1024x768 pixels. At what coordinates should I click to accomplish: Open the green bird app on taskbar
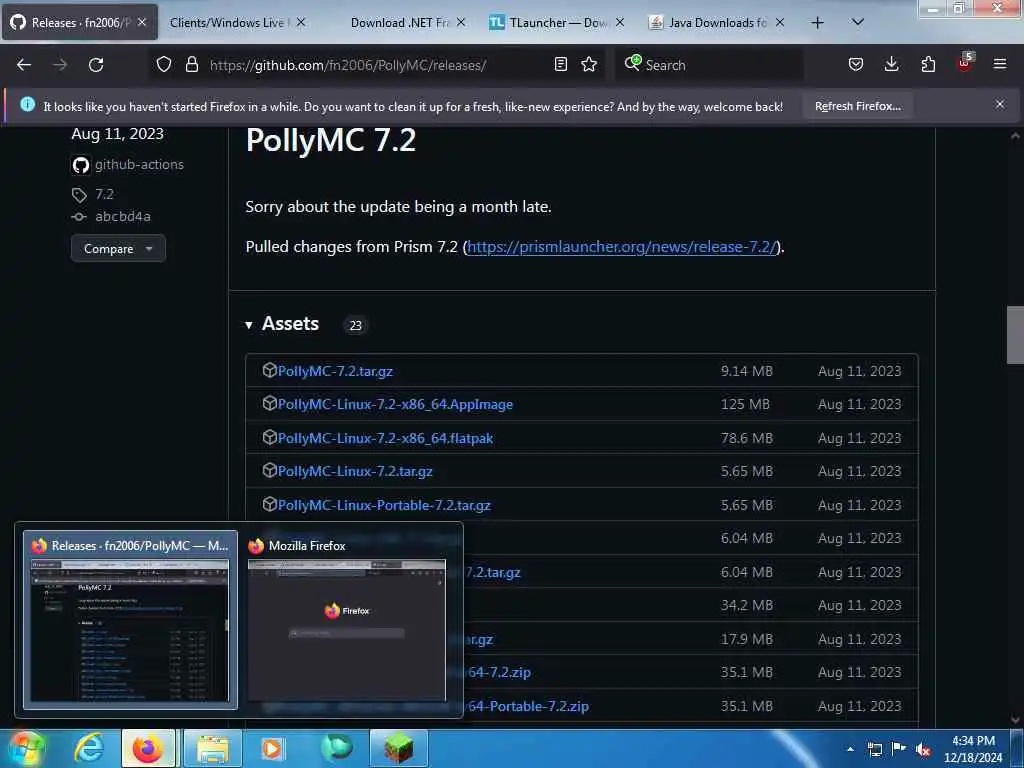[x=336, y=748]
